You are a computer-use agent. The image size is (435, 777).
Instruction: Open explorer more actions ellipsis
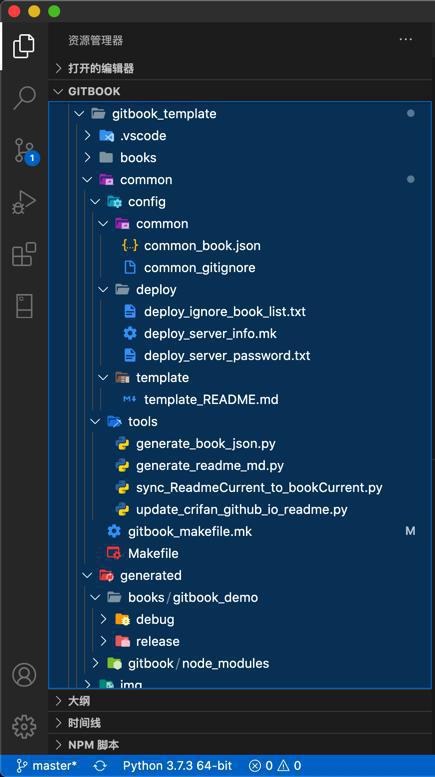pos(406,40)
